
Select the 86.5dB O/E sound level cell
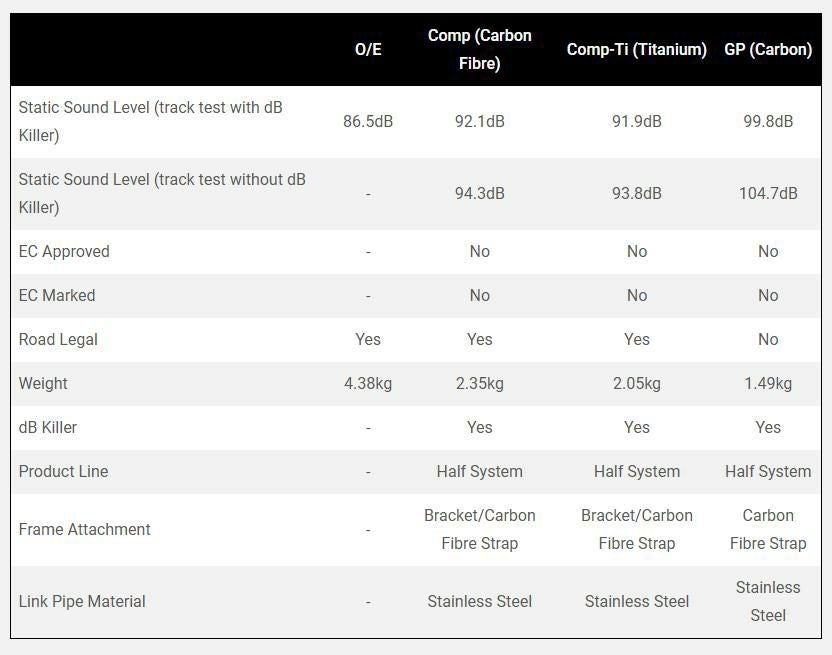point(368,121)
